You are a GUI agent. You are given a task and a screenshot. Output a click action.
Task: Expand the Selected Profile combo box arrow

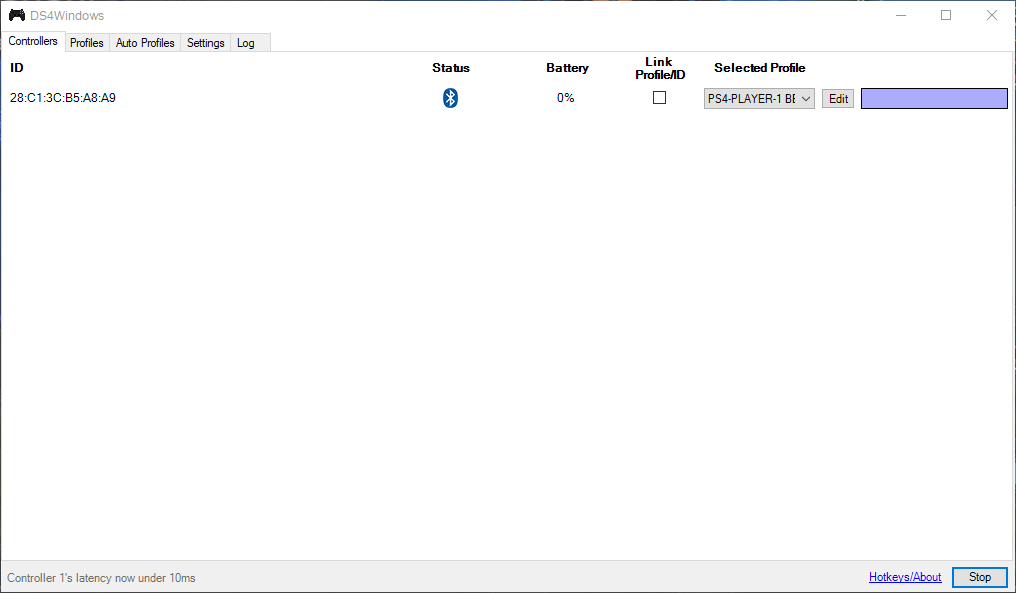pos(806,98)
